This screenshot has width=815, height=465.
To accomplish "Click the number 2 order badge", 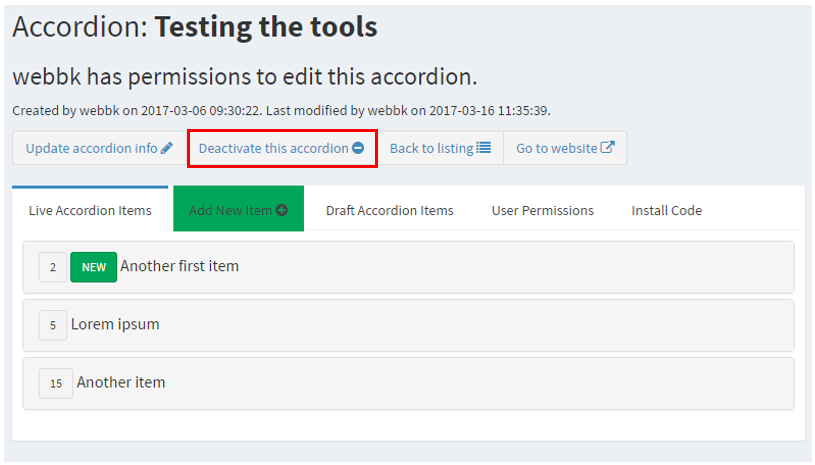I will point(52,267).
